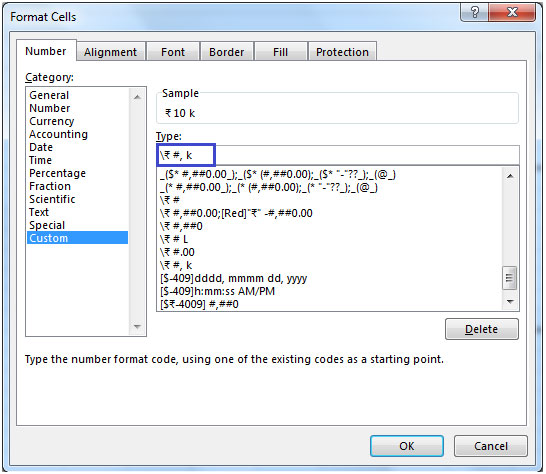Click format codes list scroll down arrow

(510, 302)
